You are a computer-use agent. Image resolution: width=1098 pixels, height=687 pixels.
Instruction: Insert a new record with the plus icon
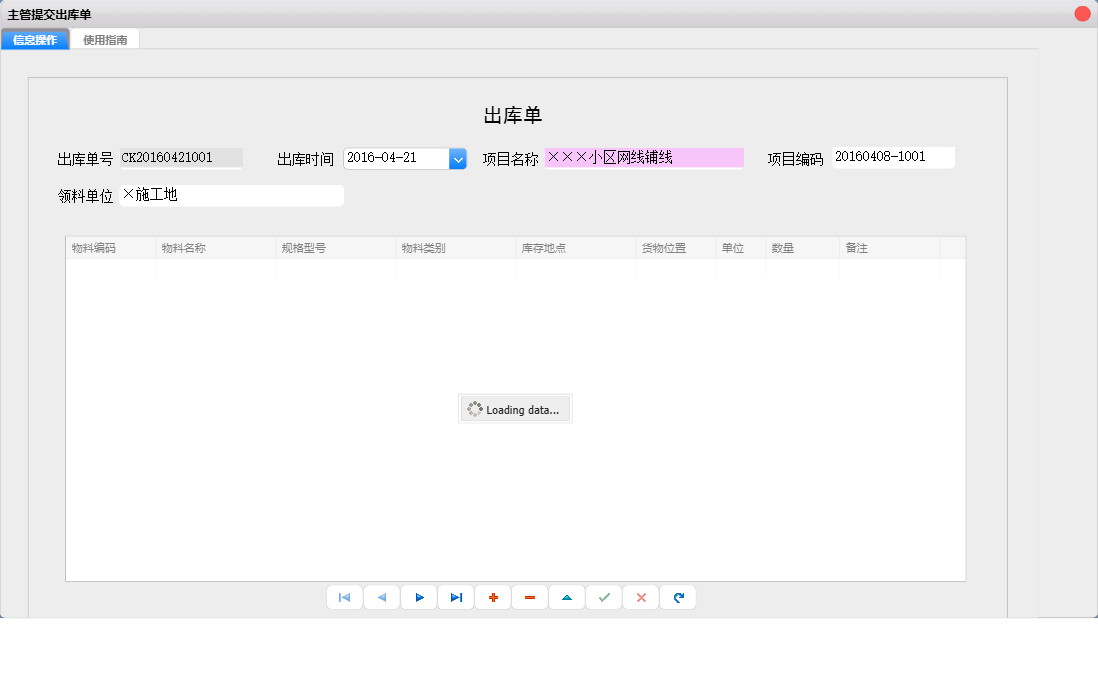(492, 597)
